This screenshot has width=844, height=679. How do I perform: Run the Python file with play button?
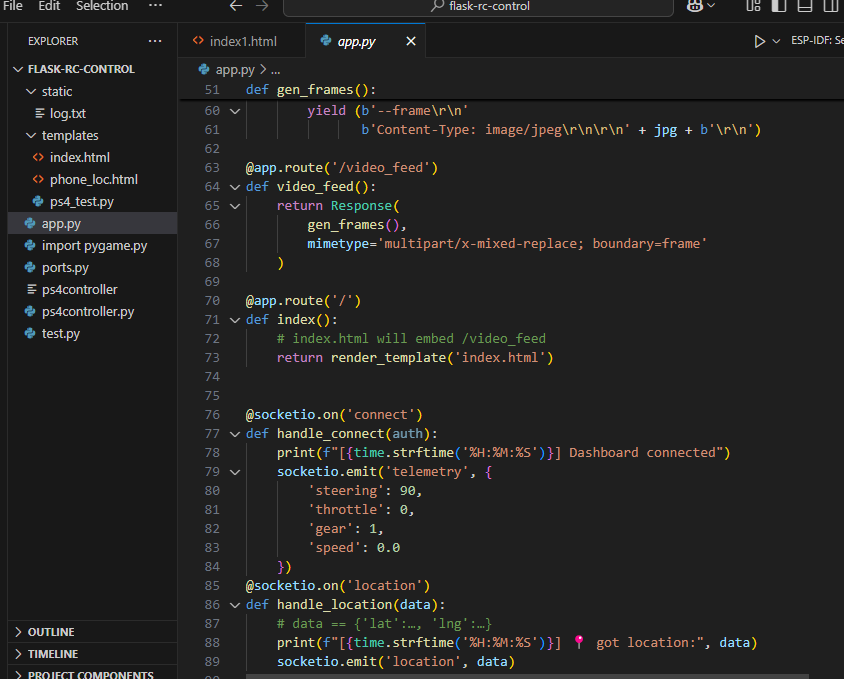point(759,41)
